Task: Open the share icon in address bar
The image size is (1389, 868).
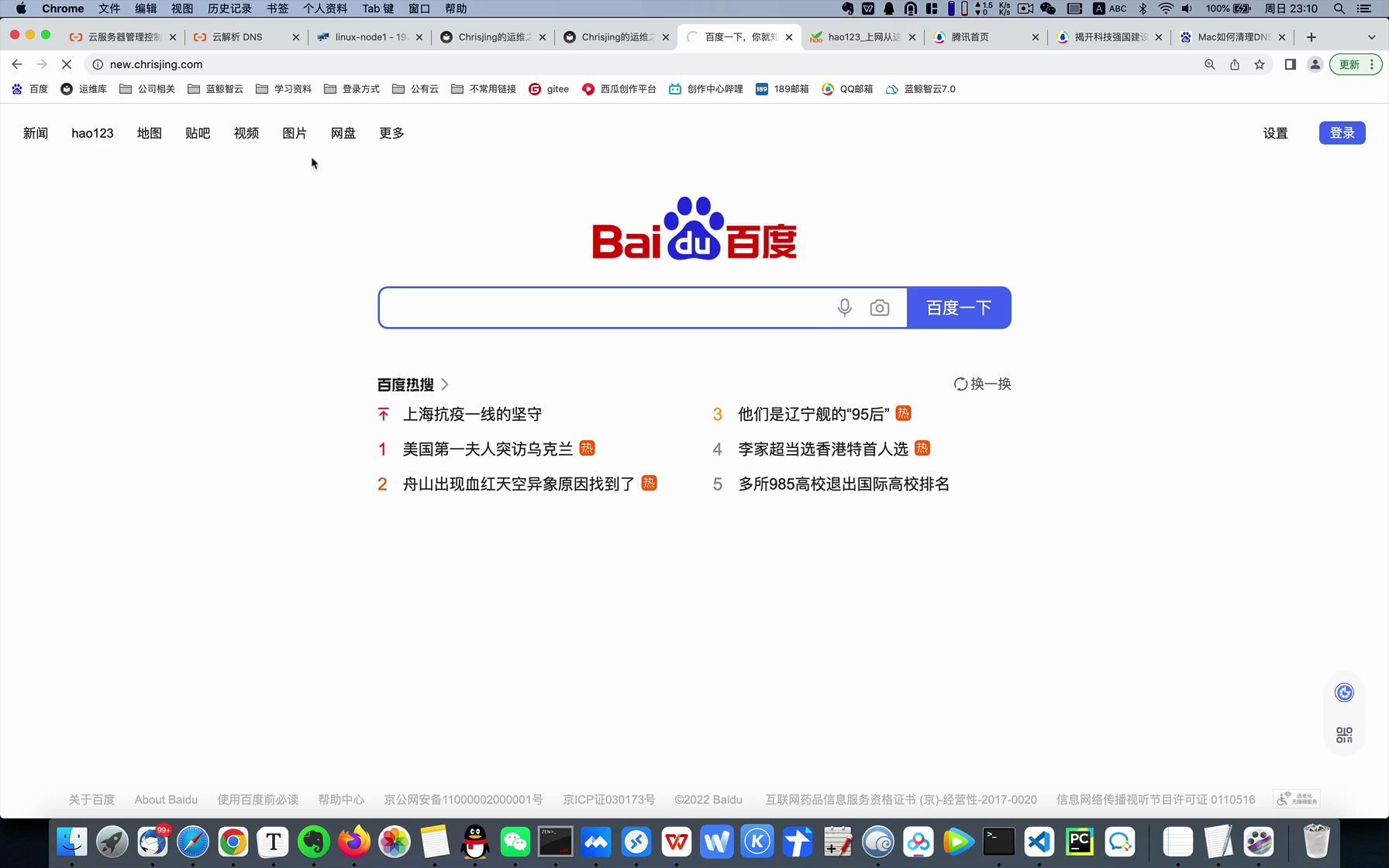Action: (x=1235, y=64)
